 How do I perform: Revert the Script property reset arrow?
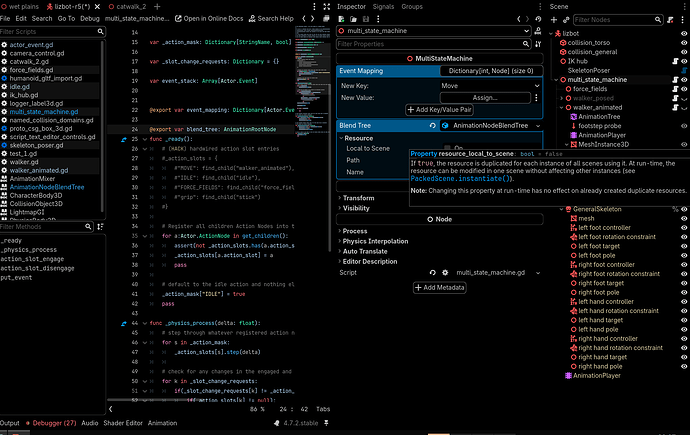[x=433, y=273]
